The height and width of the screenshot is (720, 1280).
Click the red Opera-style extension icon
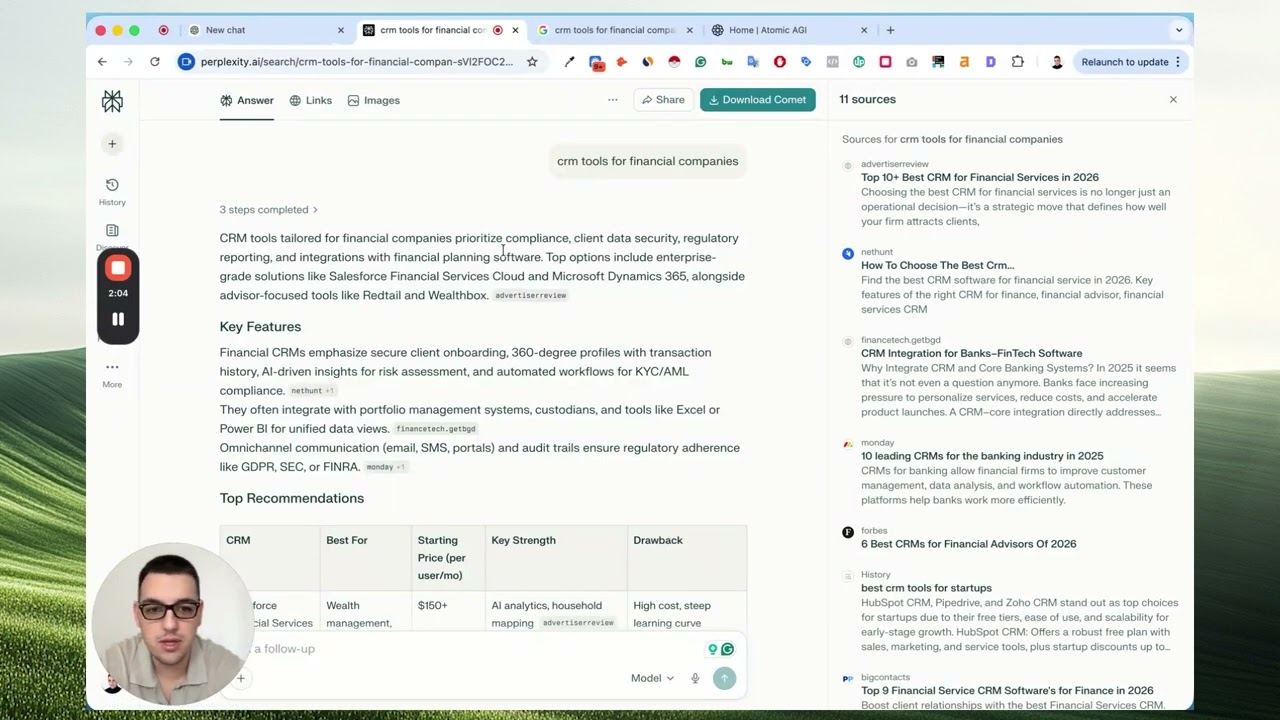779,62
